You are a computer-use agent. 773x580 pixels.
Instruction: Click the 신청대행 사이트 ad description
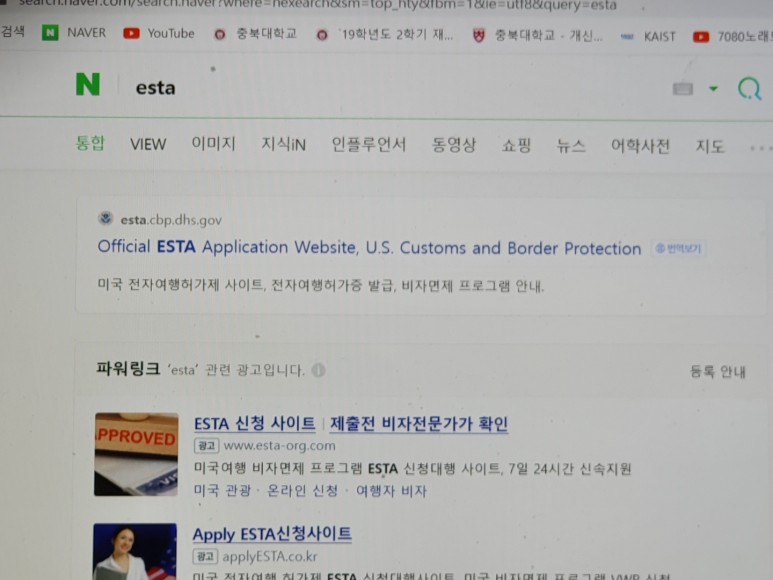tap(412, 468)
